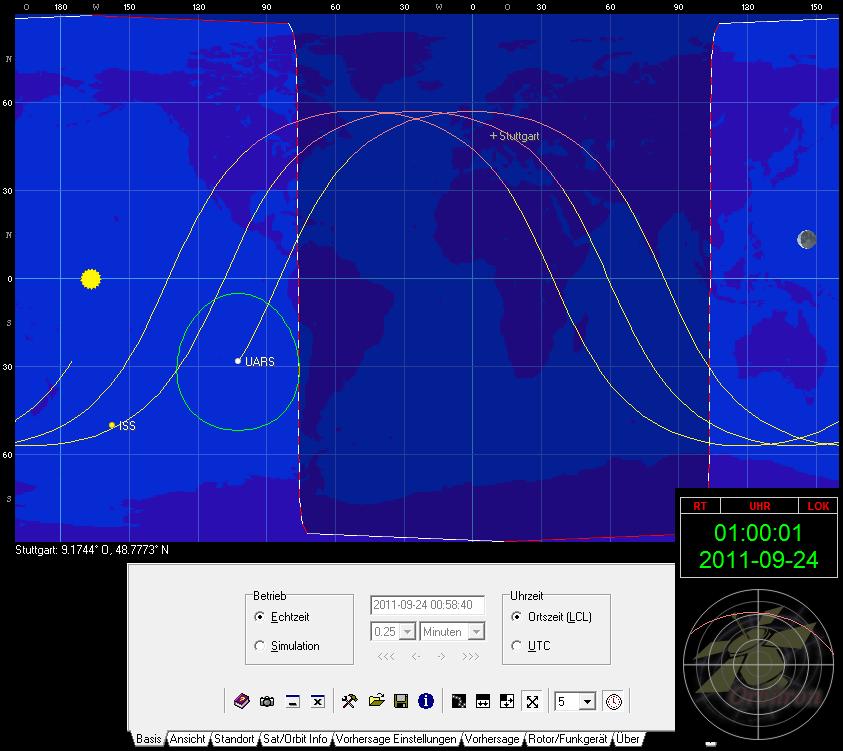Click the camera screenshot icon

267,702
